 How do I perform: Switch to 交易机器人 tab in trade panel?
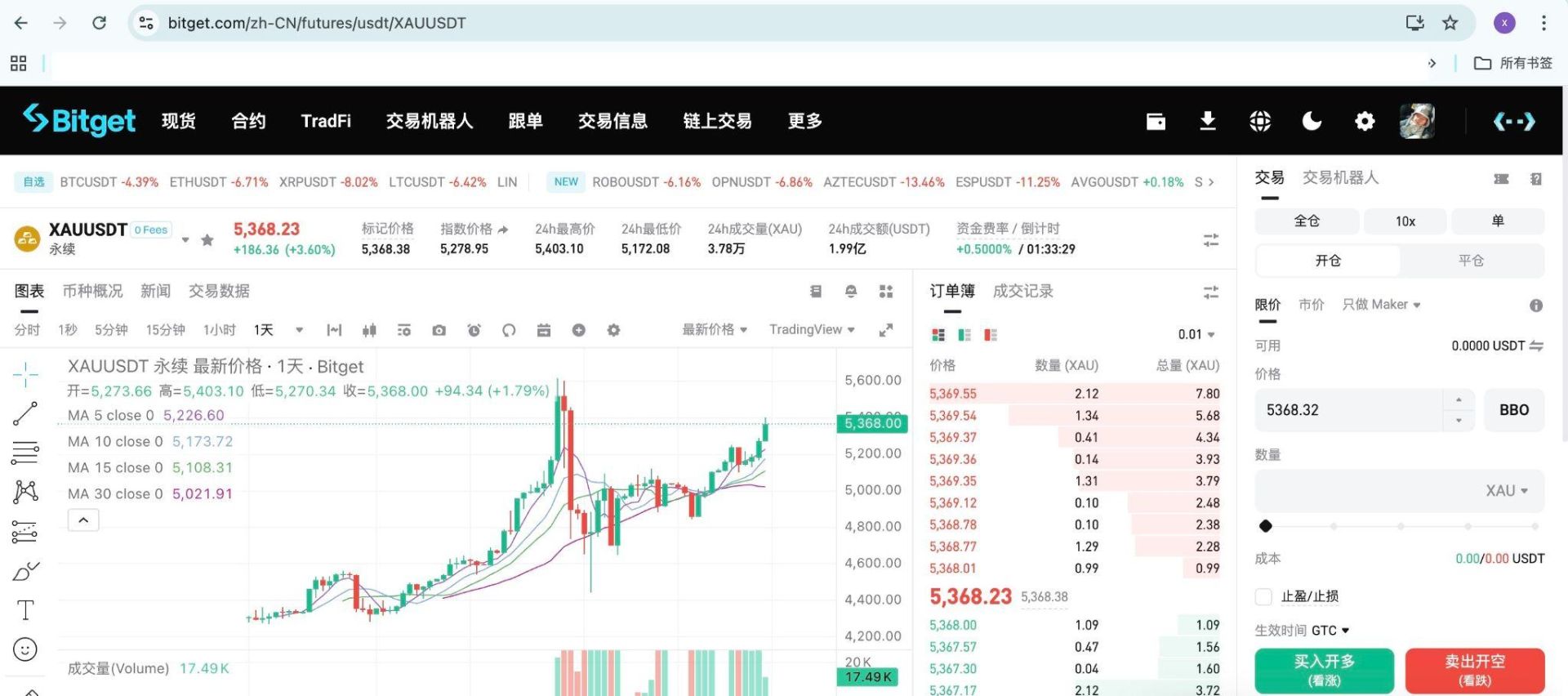1340,177
